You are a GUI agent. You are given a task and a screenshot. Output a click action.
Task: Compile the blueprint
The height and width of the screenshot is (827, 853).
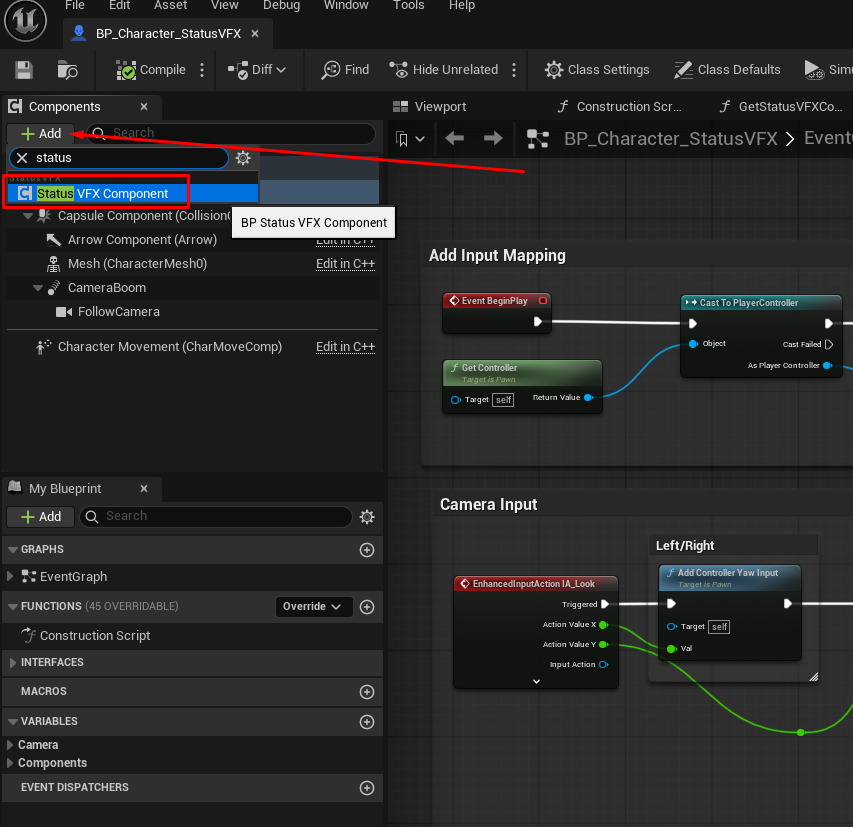(151, 70)
